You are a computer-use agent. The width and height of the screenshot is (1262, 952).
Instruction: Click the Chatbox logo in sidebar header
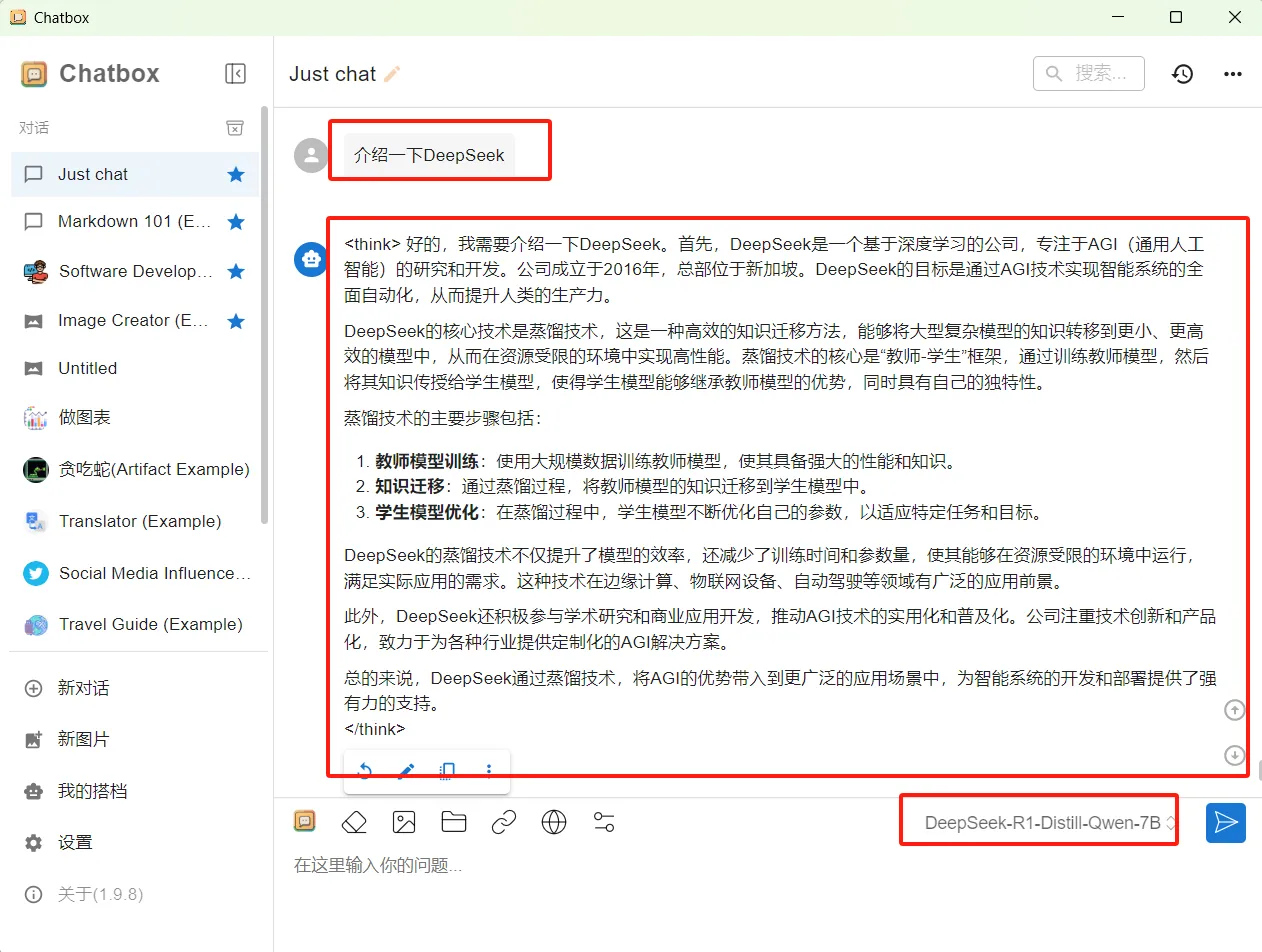click(x=34, y=73)
